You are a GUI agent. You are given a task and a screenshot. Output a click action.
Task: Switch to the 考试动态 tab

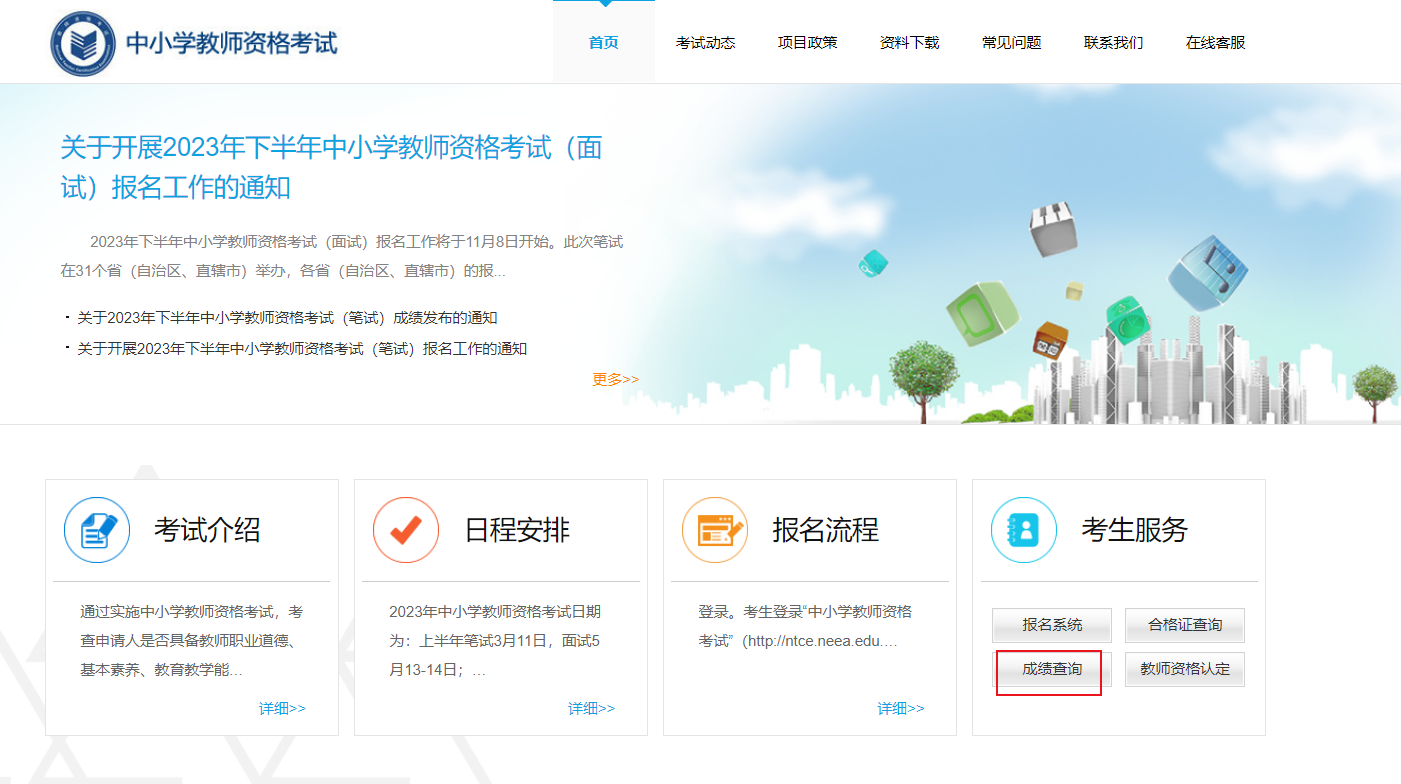pos(705,43)
